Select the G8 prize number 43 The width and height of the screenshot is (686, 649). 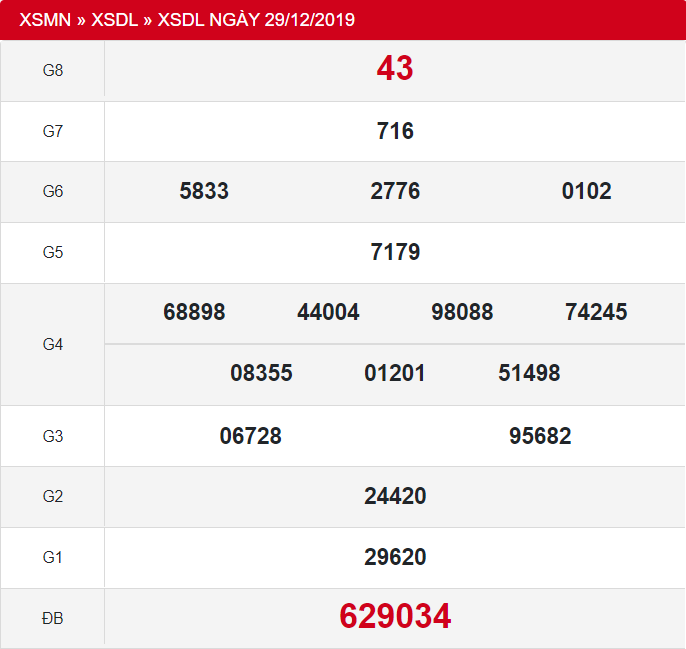tap(395, 69)
